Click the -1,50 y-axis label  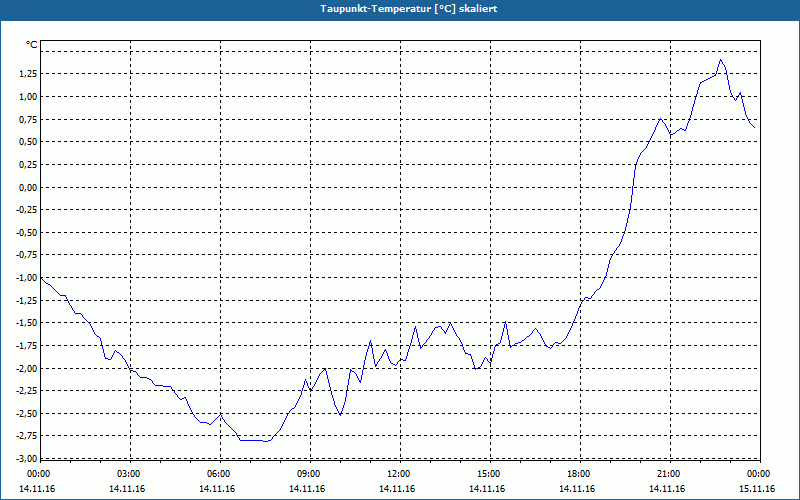[27, 323]
